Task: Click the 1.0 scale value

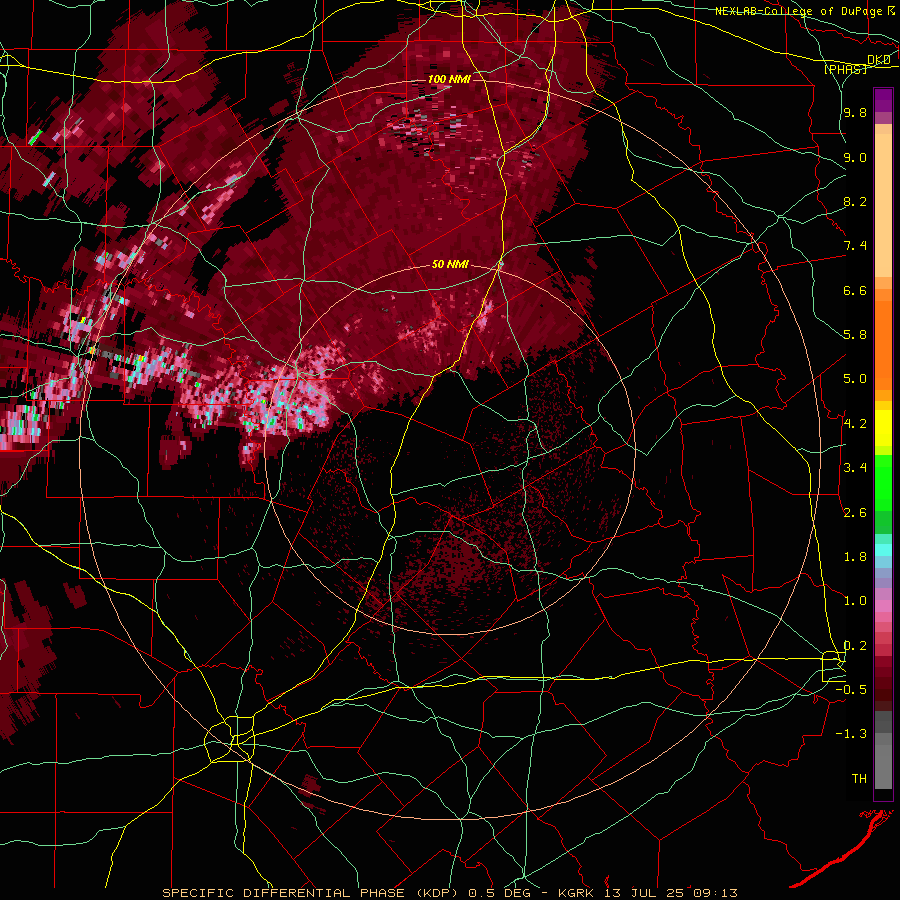Action: click(x=855, y=601)
